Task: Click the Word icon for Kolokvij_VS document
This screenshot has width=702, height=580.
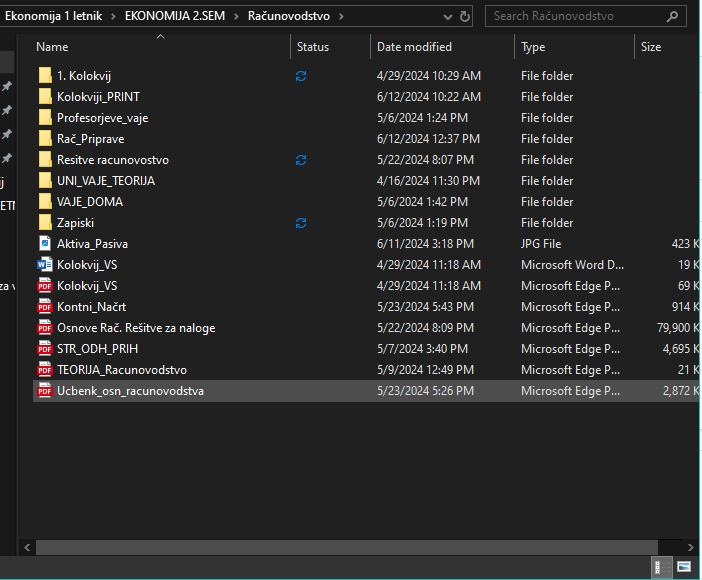Action: [x=44, y=265]
